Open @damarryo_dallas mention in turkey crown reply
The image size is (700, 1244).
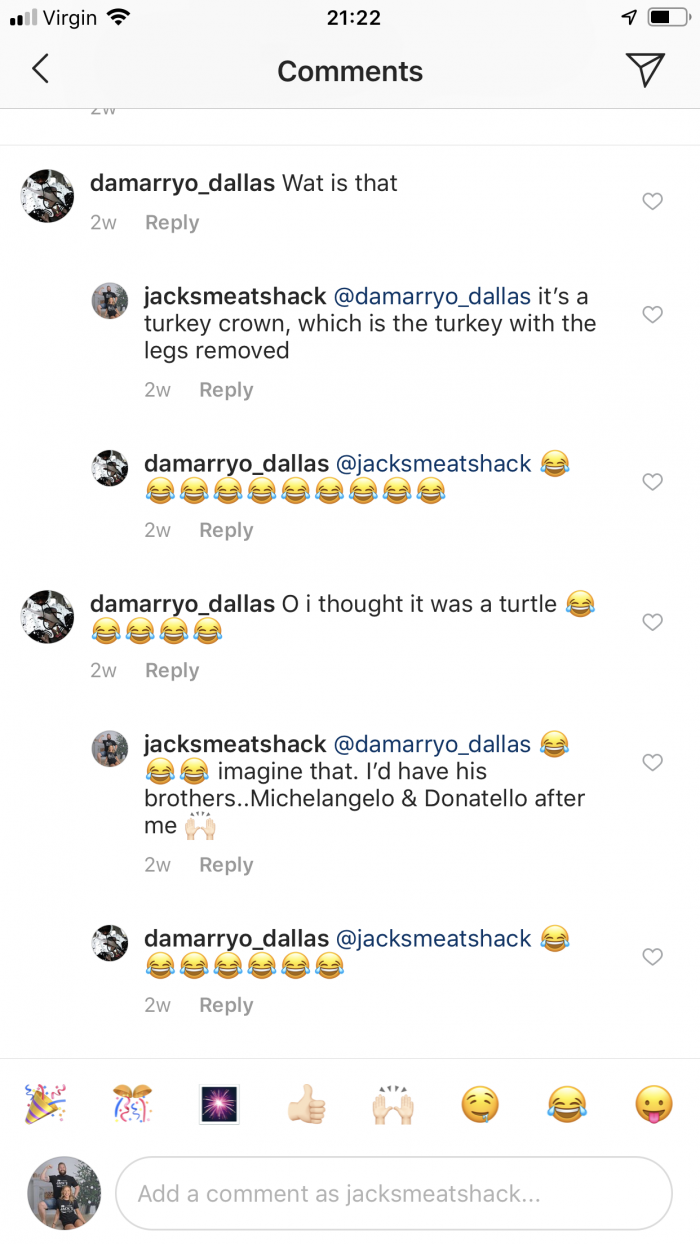click(x=432, y=297)
